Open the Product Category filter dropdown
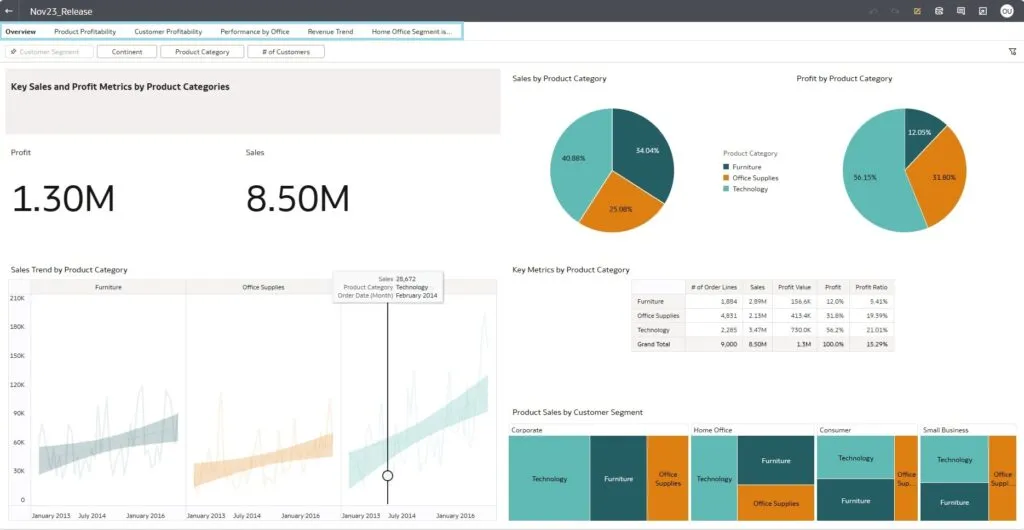Image resolution: width=1024 pixels, height=530 pixels. 202,52
